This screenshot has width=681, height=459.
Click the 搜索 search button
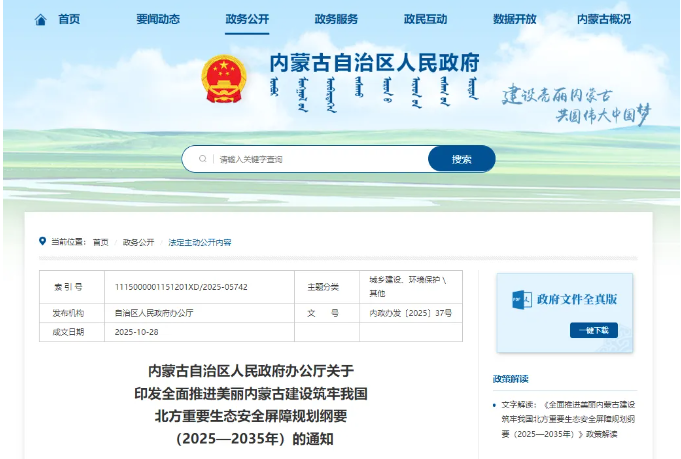pyautogui.click(x=462, y=159)
